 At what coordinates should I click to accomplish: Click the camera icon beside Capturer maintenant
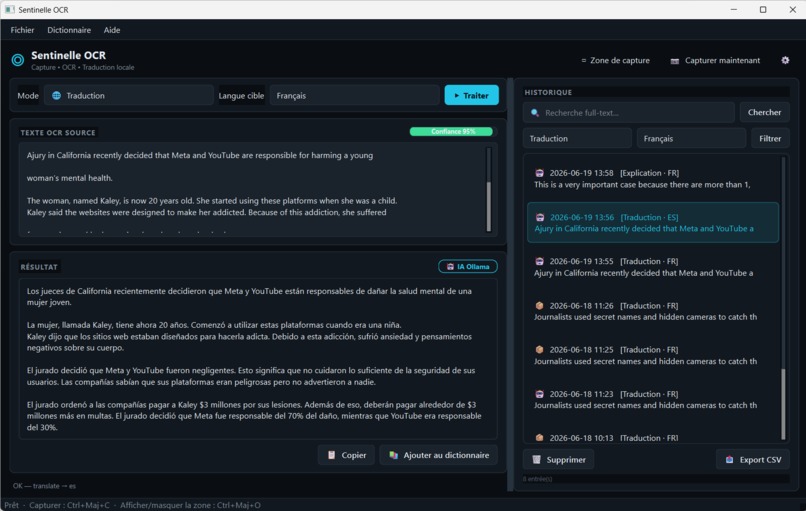(x=674, y=61)
